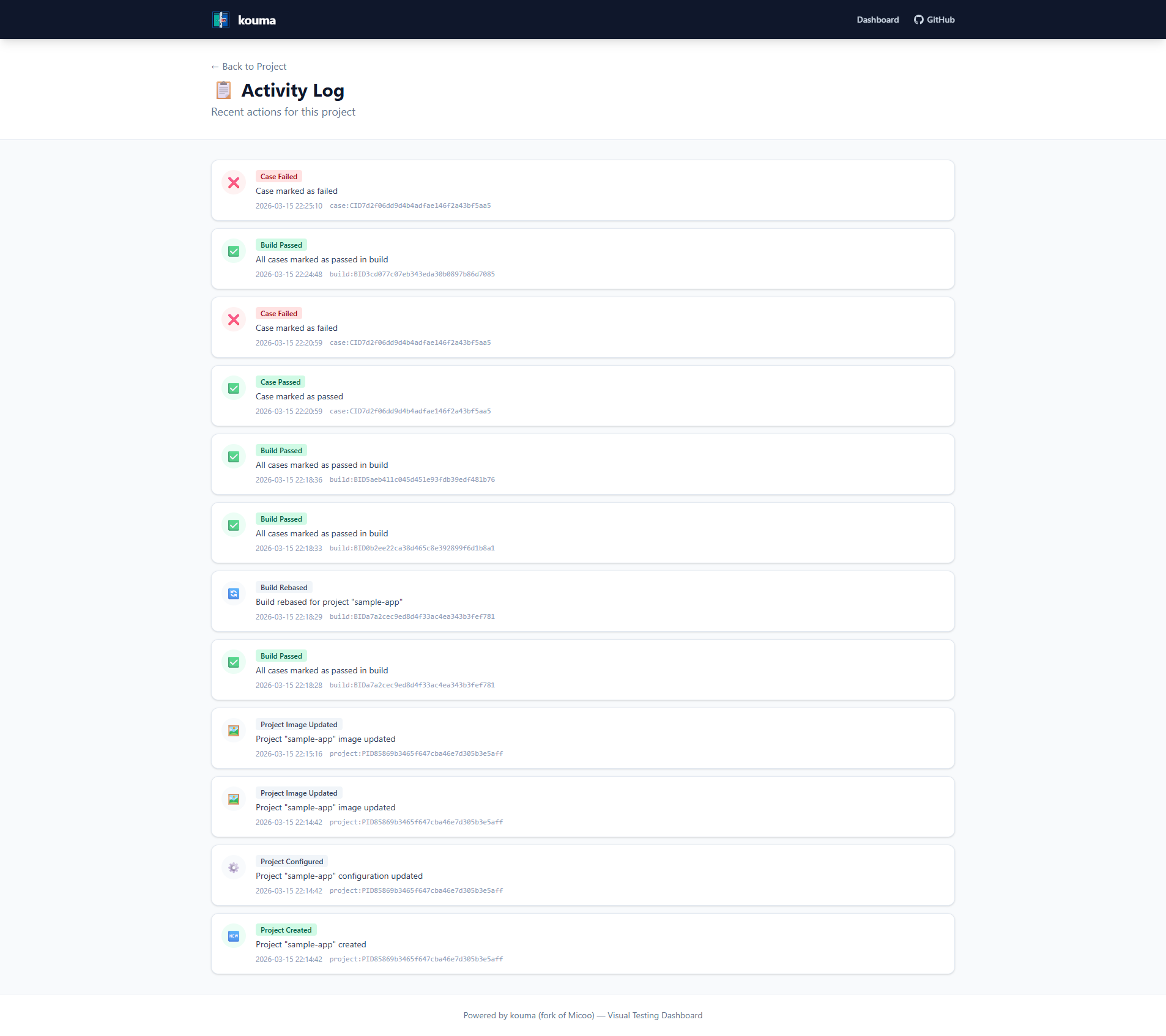Open Dashboard from the top navigation

877,20
